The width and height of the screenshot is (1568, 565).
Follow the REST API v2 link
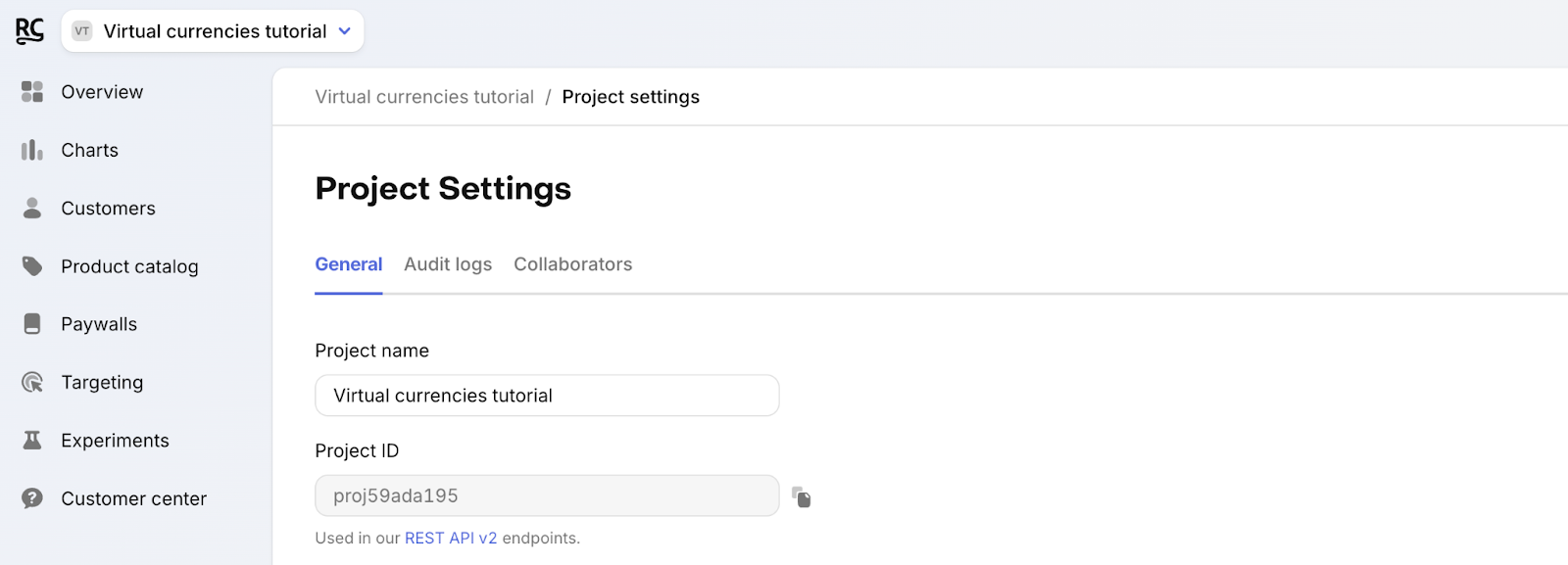click(x=451, y=539)
